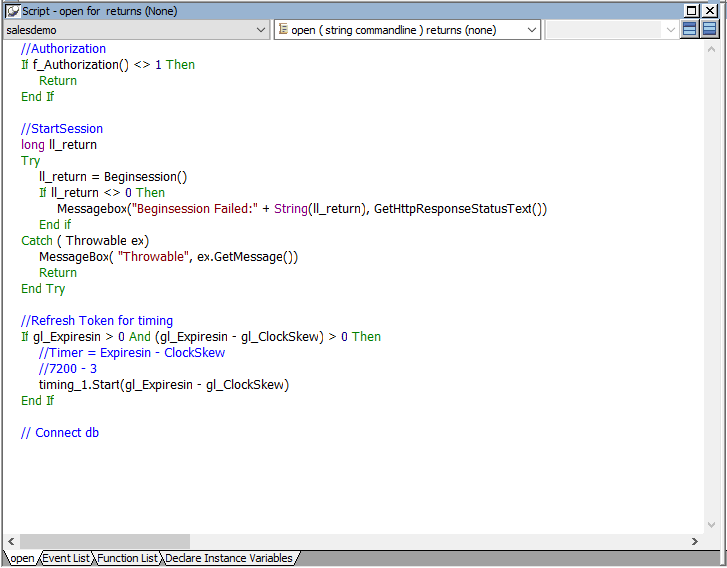Switch to the Event List tab

coord(66,558)
